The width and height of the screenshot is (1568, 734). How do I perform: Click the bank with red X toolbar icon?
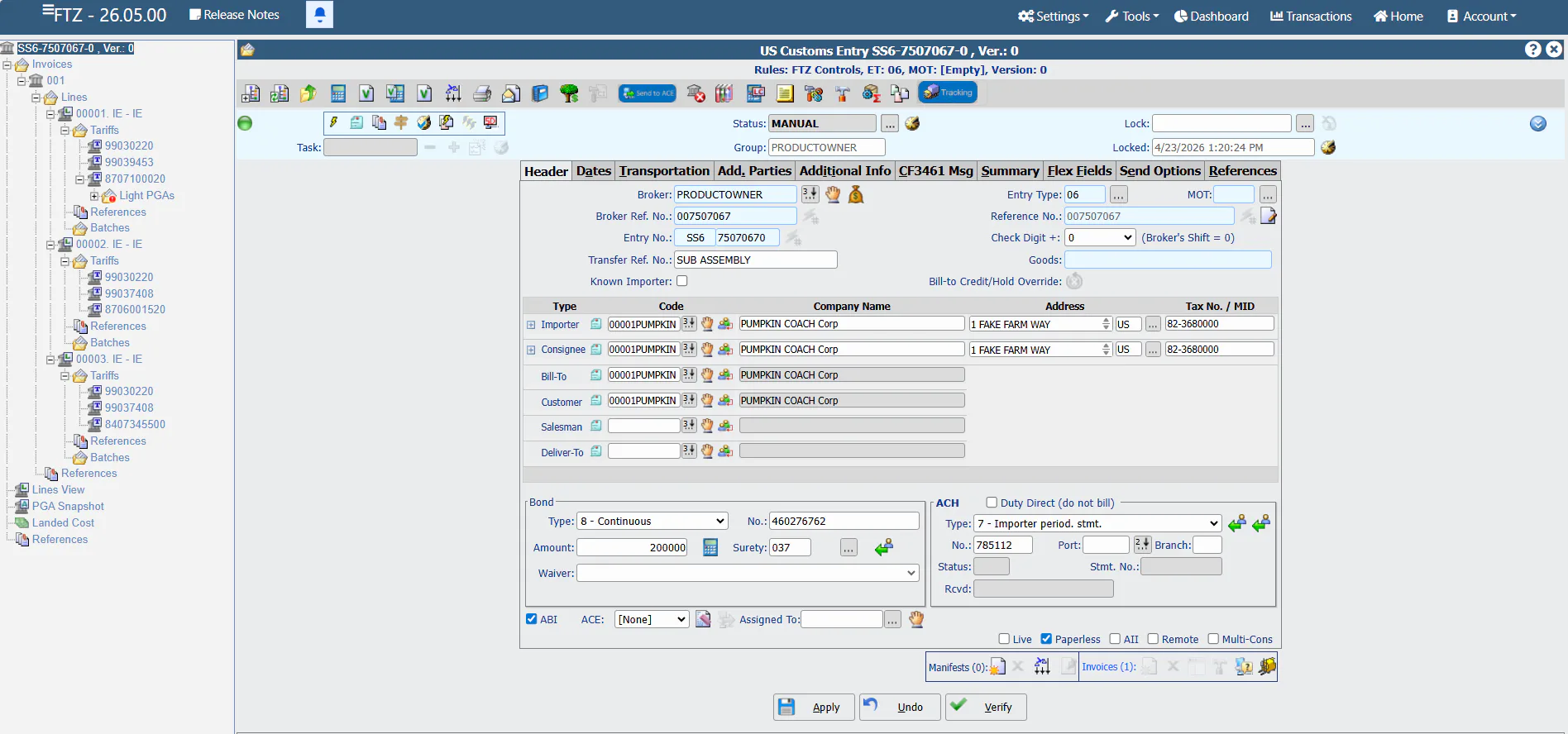[696, 93]
